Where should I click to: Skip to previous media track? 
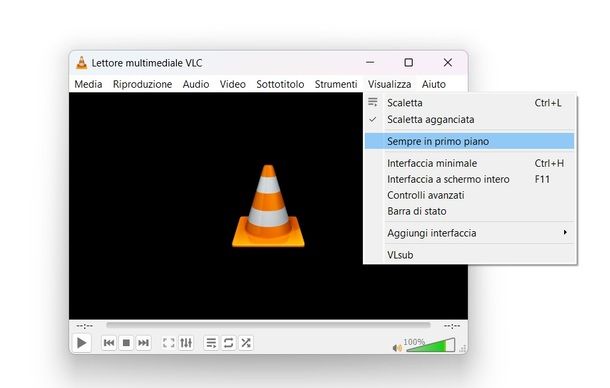pyautogui.click(x=109, y=343)
